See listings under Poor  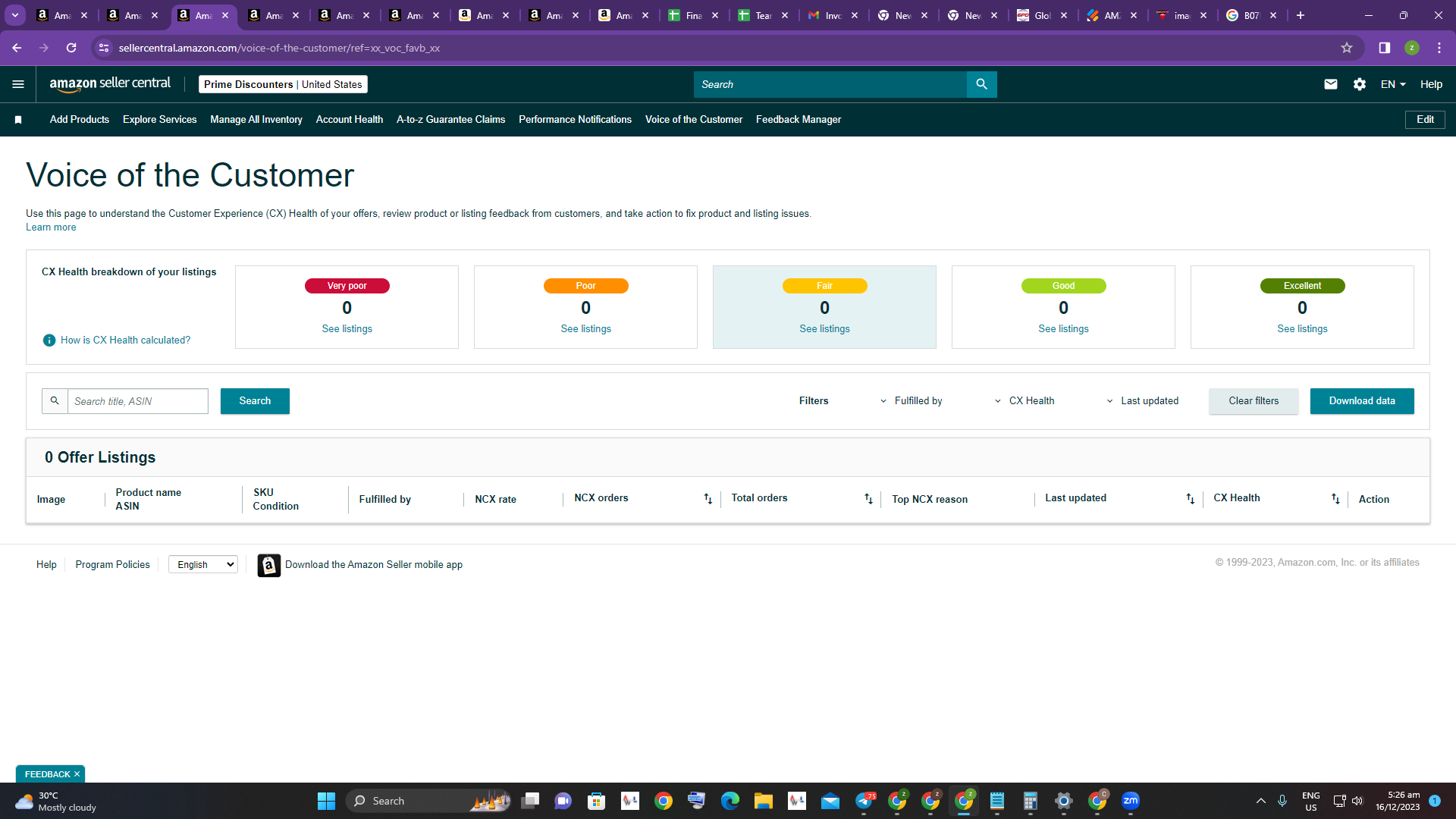(586, 329)
